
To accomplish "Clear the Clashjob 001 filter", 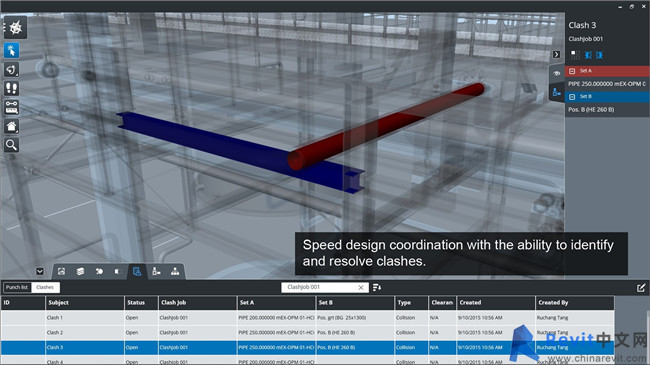I will [x=361, y=287].
